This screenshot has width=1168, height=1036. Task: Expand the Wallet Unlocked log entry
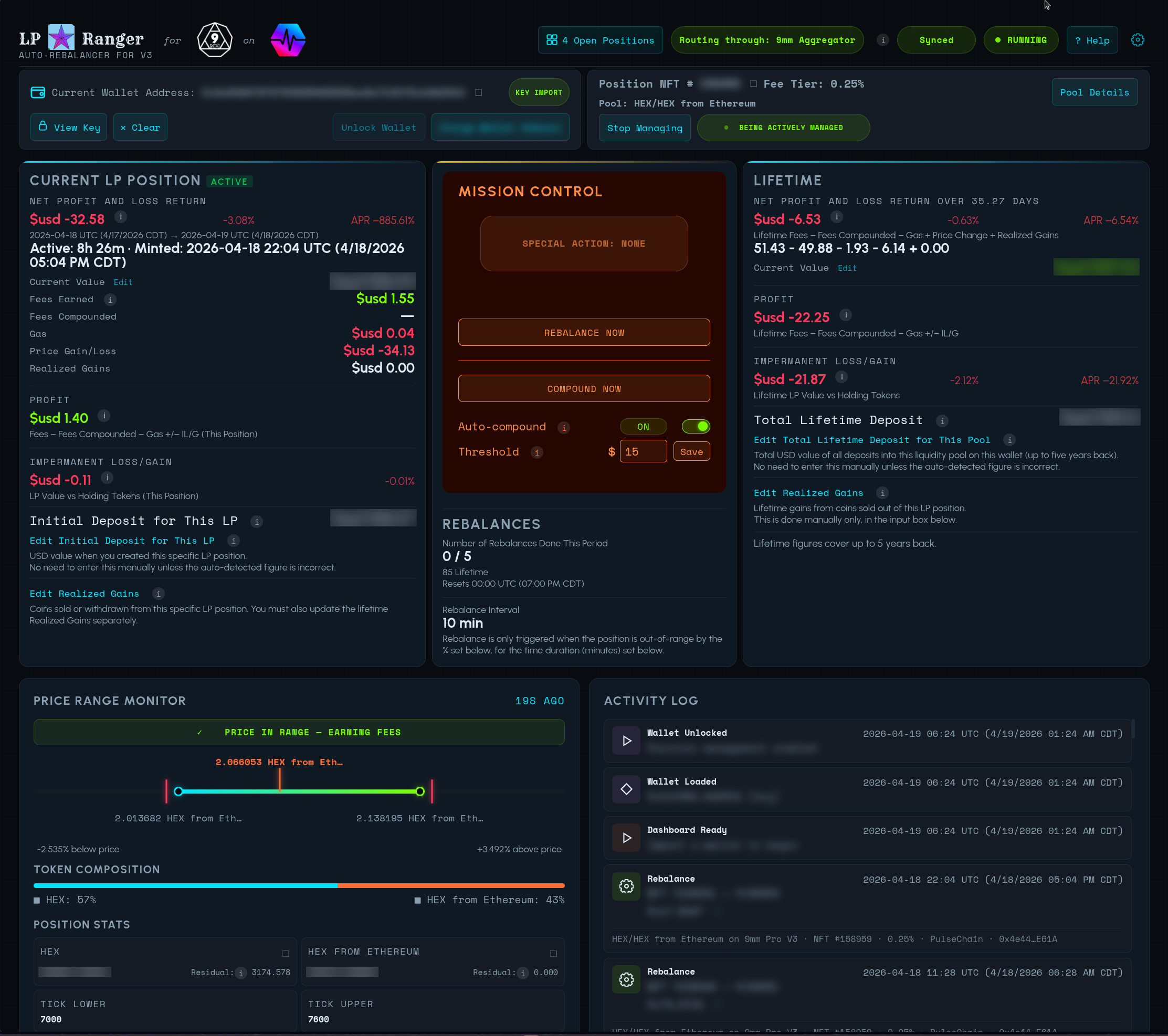coord(626,741)
